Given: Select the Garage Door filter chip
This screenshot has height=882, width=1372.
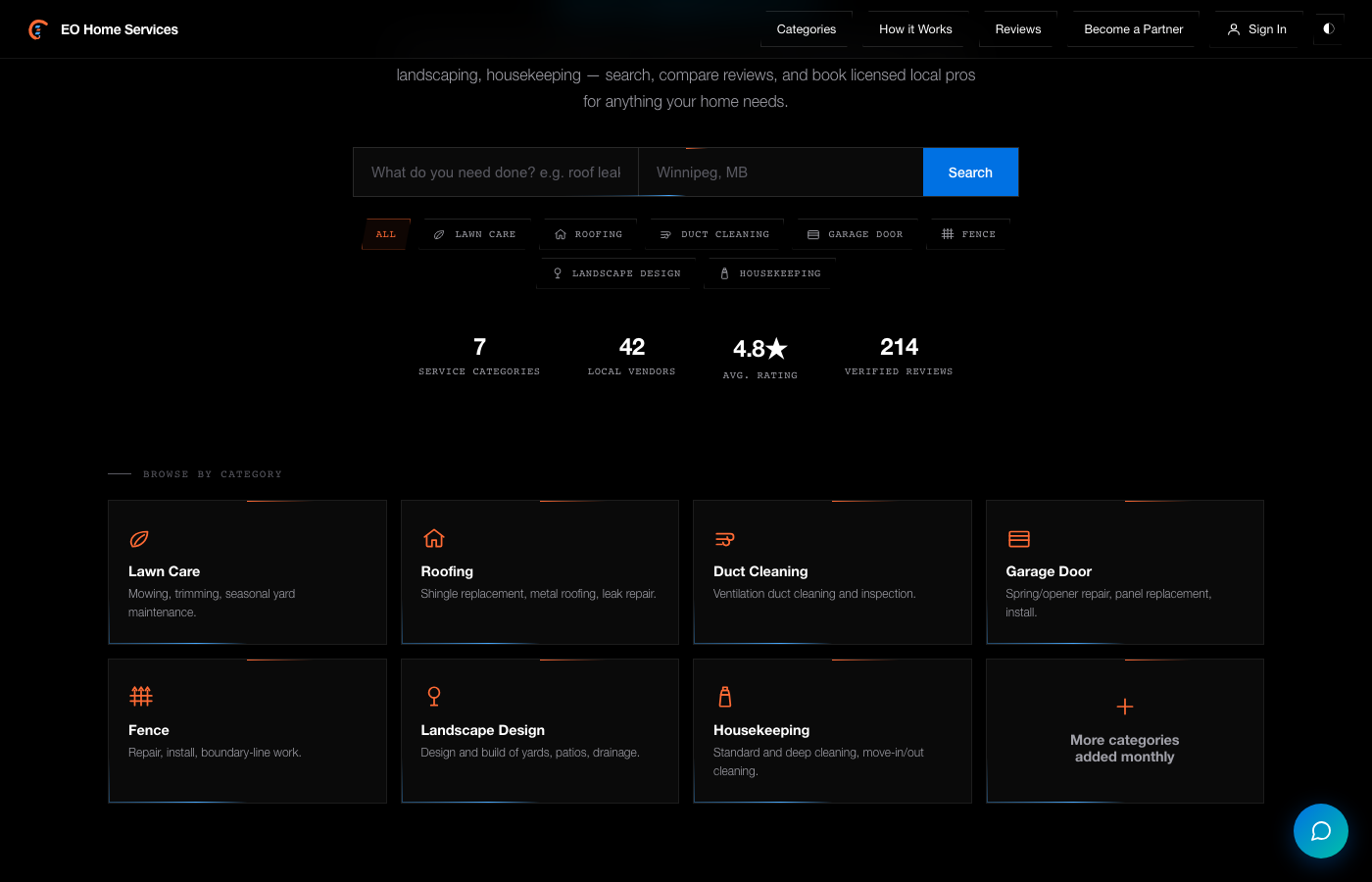Looking at the screenshot, I should 855,234.
